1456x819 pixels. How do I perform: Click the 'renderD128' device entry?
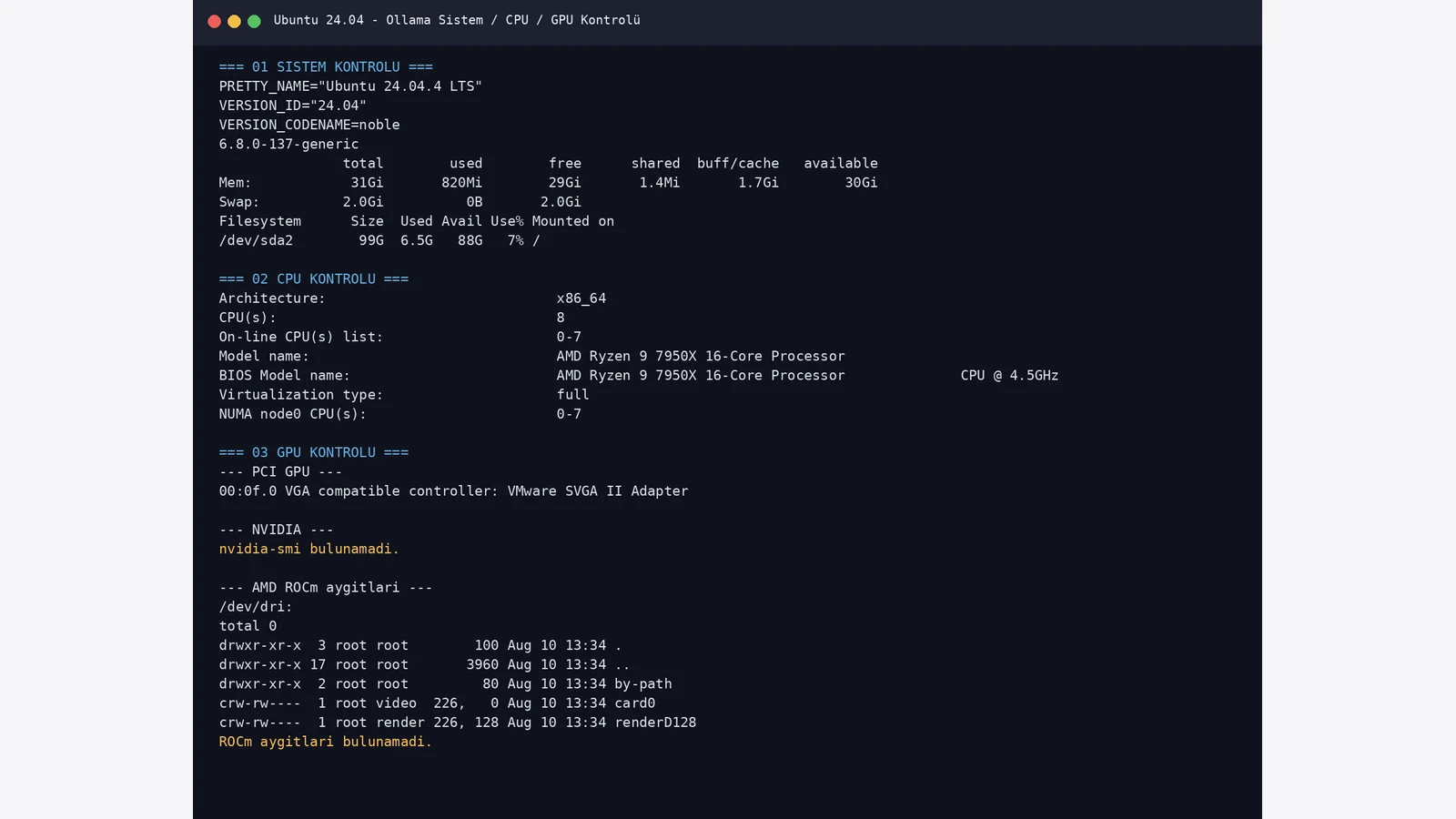(x=655, y=723)
